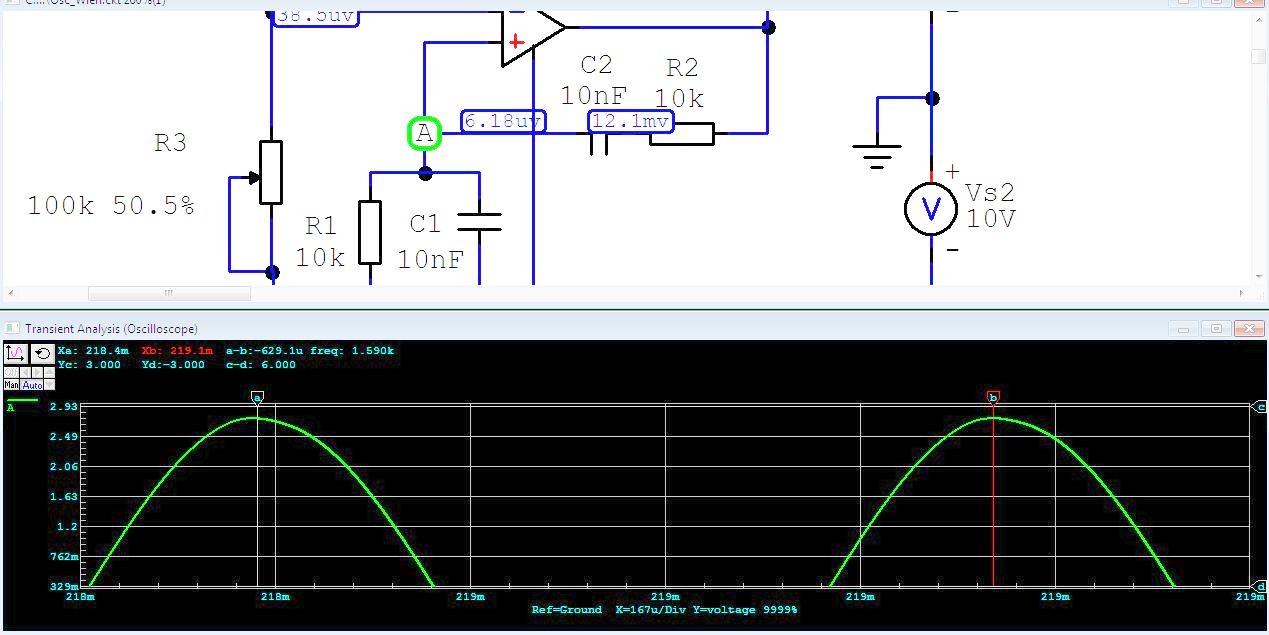The width and height of the screenshot is (1269, 635).
Task: Click the C2 capacitor symbol
Action: pyautogui.click(x=599, y=145)
